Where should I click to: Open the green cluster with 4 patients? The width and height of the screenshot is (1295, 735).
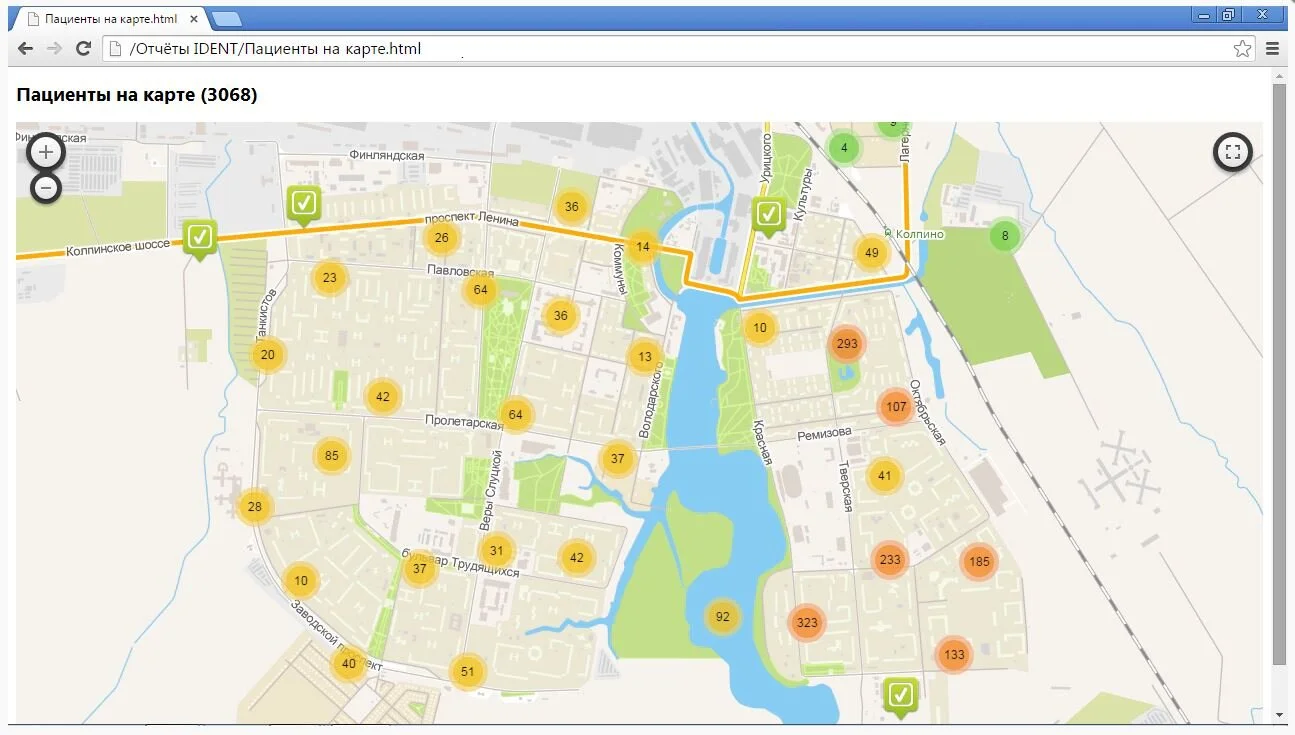tap(844, 148)
